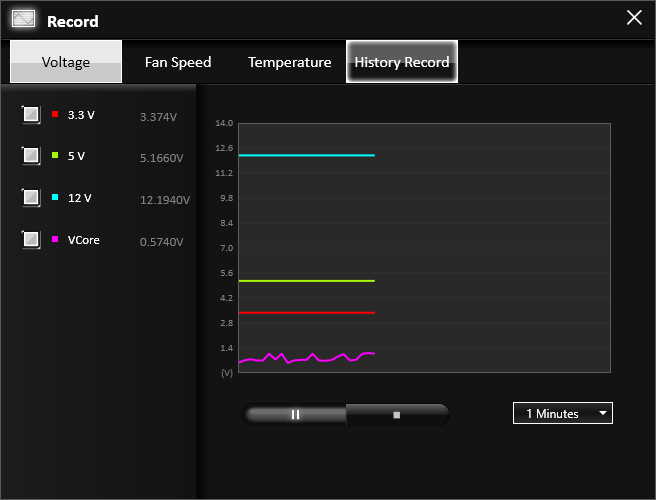The height and width of the screenshot is (500, 656).
Task: Switch to the Voltage tab
Action: point(66,62)
